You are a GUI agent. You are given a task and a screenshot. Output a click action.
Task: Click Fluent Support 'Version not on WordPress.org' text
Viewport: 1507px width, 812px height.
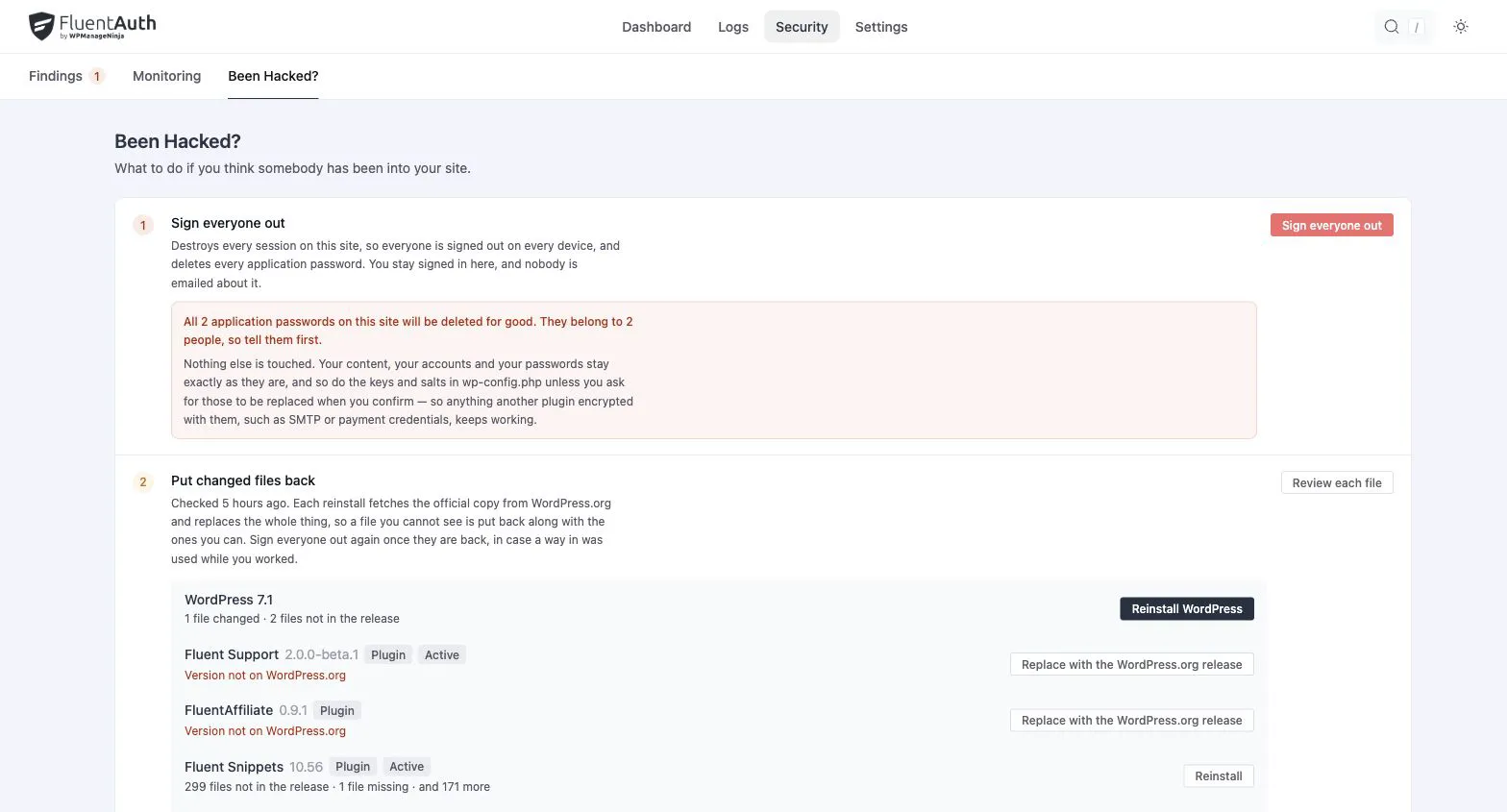pos(265,676)
